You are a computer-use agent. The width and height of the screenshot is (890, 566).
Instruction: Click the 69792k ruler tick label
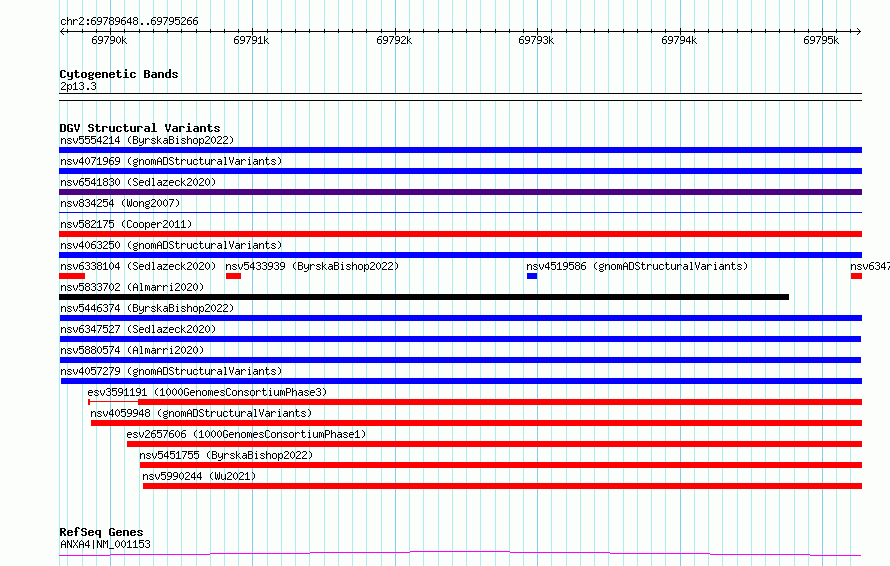point(394,40)
